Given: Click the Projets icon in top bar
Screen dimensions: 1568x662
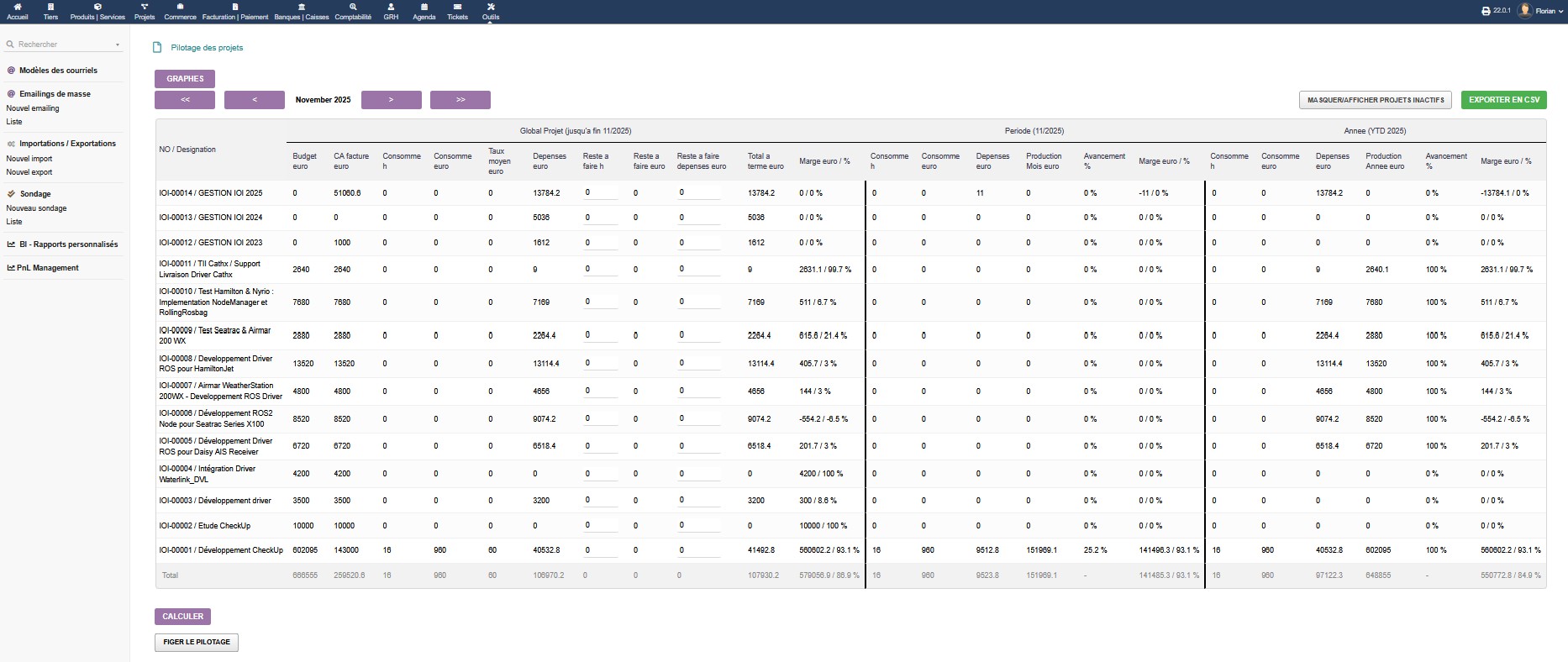Looking at the screenshot, I should (x=145, y=7).
